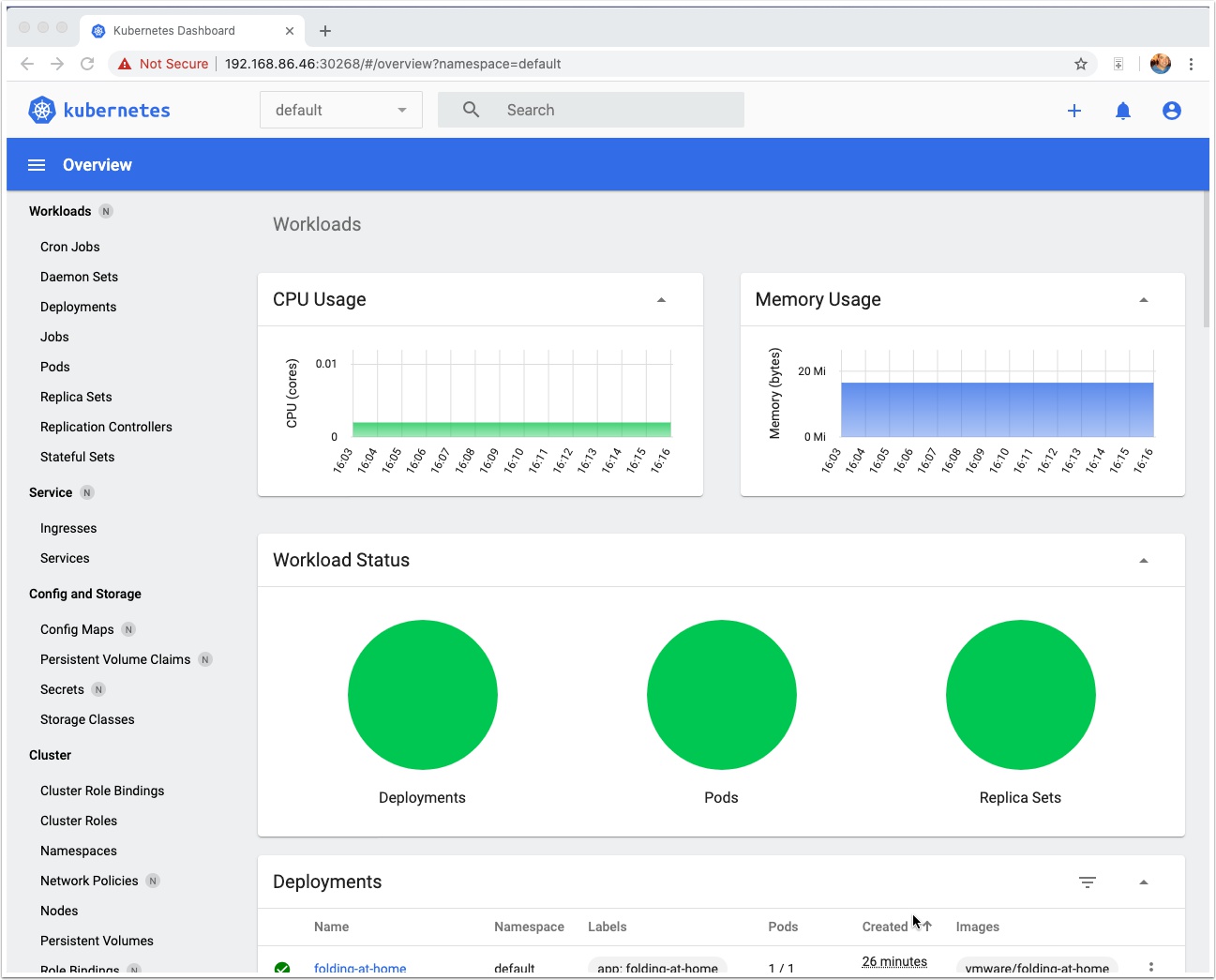Click the page vertical scrollbar

point(1206,261)
